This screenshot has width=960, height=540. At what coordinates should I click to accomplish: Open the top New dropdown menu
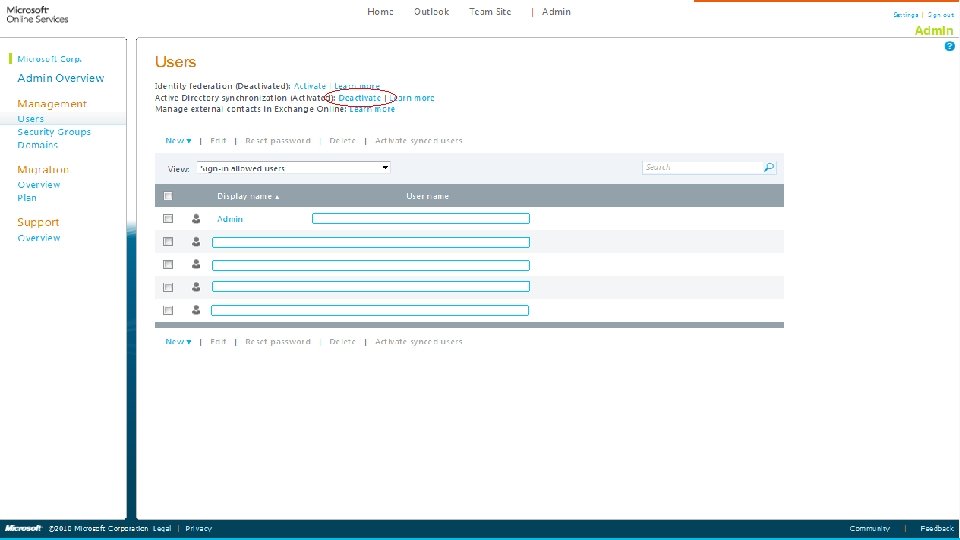click(178, 141)
